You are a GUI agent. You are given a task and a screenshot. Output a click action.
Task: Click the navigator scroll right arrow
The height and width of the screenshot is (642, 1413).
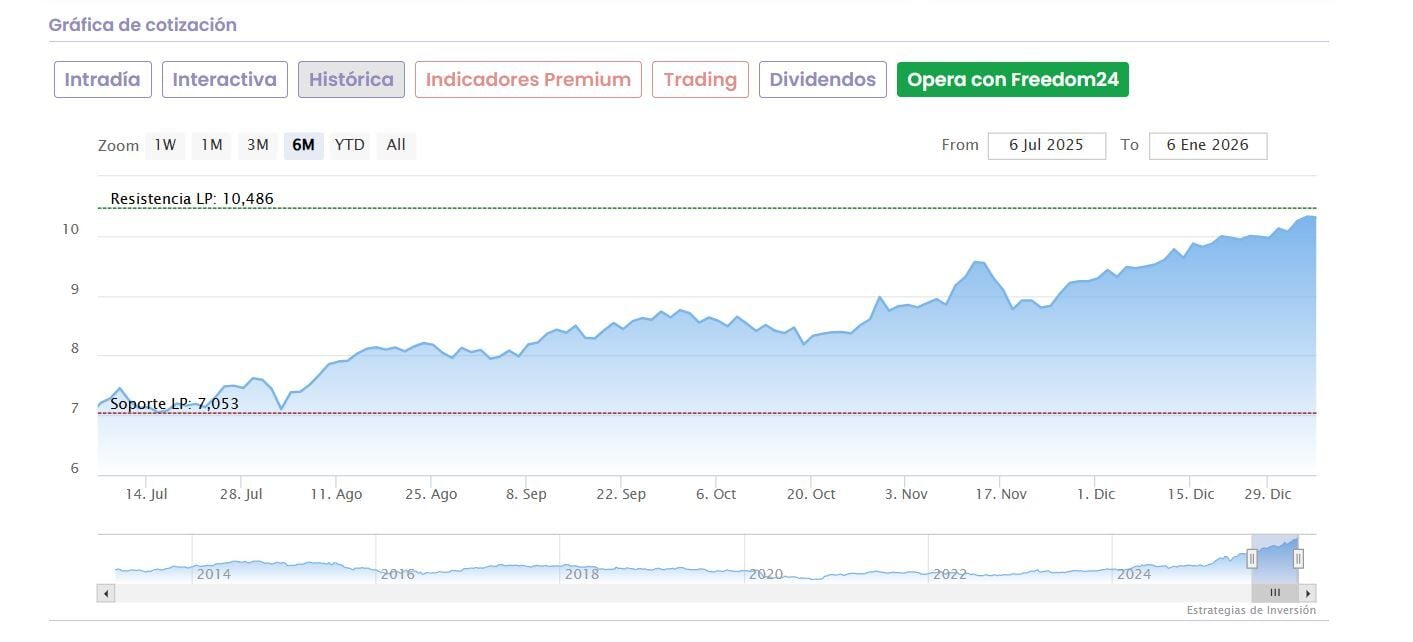pos(1307,593)
